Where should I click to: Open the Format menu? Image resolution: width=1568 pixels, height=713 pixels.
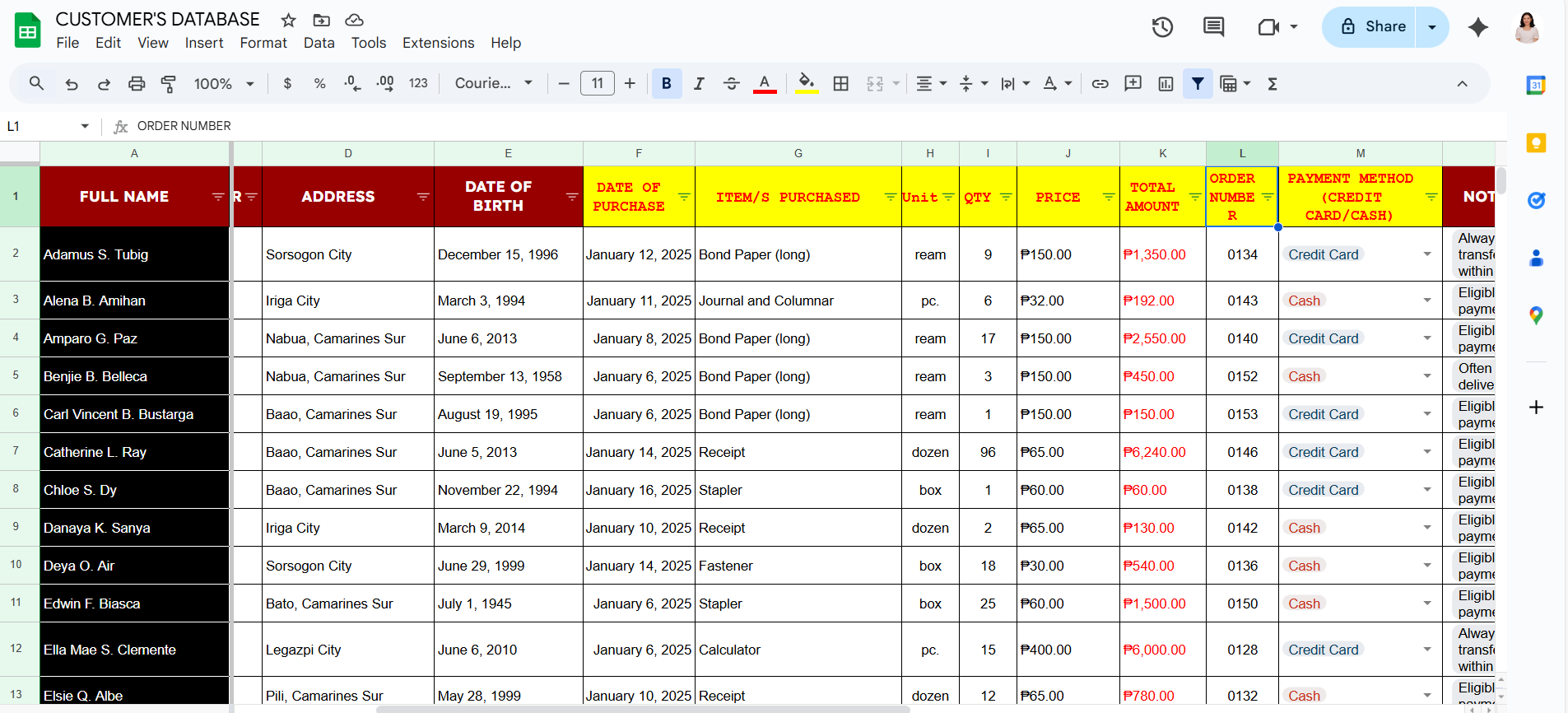(263, 43)
